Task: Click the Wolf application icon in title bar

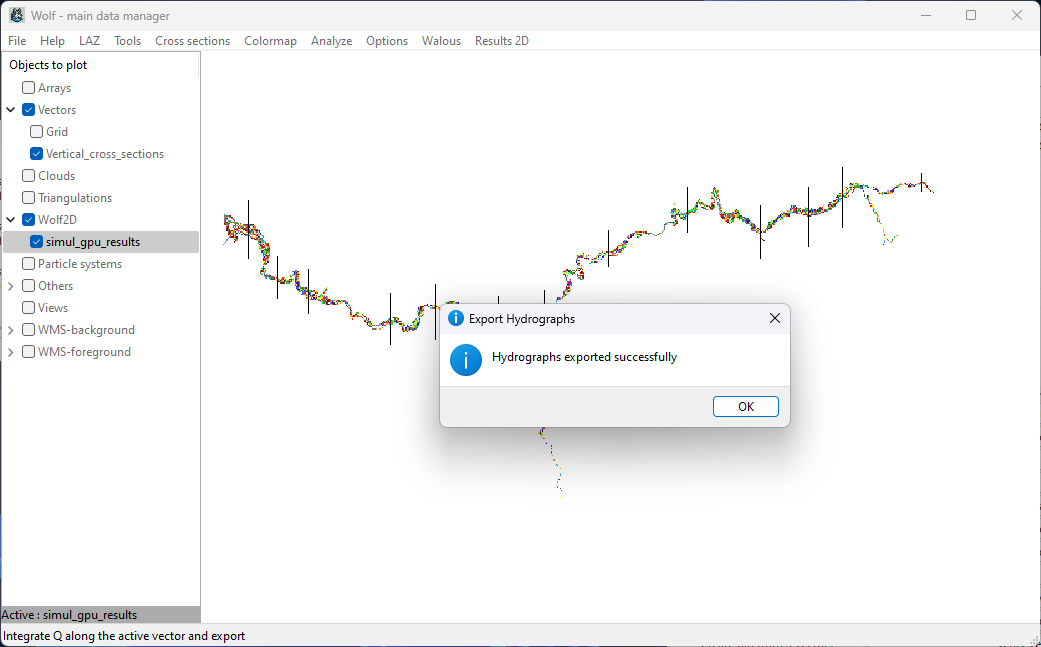Action: pyautogui.click(x=17, y=15)
